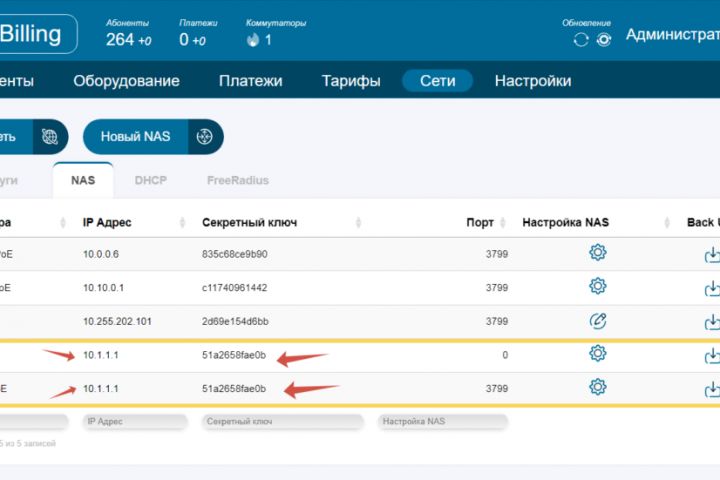The width and height of the screenshot is (720, 480).
Task: Click edit icon for 10.255.202.101 NAS
Action: pos(597,320)
